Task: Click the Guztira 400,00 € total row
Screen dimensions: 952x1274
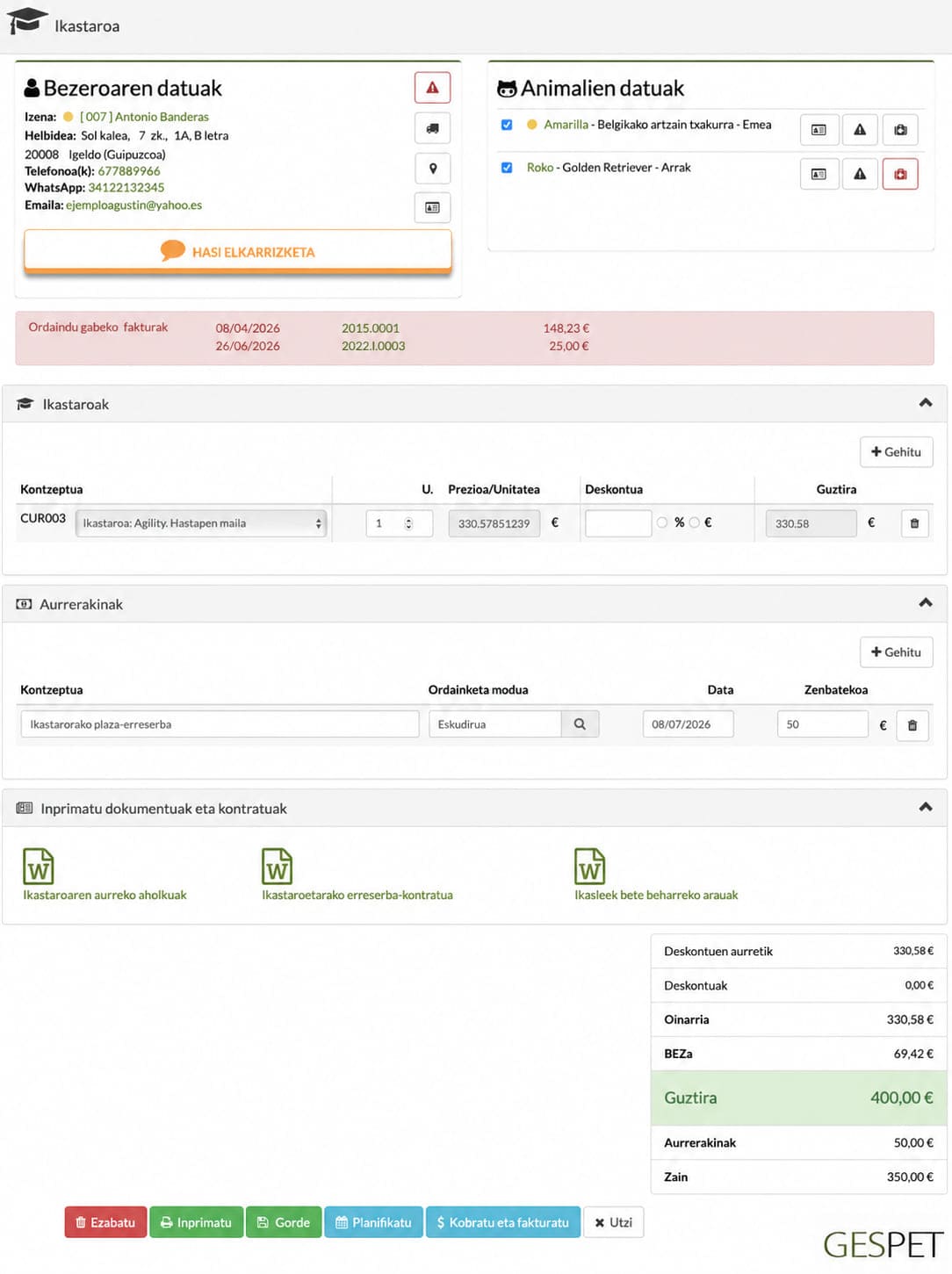Action: (798, 1098)
